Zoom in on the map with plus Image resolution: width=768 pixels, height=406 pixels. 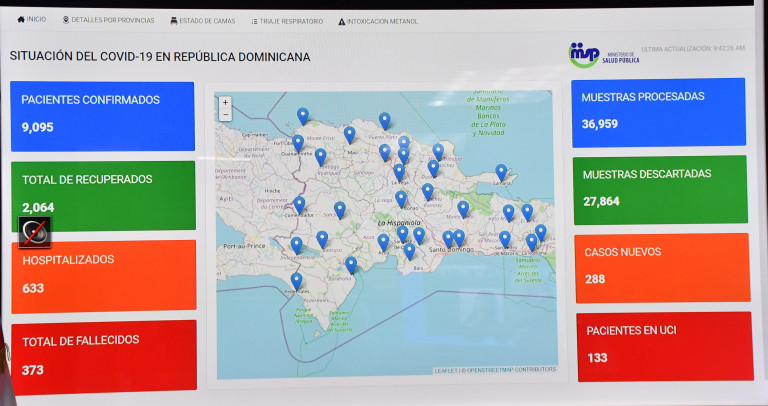tap(226, 102)
